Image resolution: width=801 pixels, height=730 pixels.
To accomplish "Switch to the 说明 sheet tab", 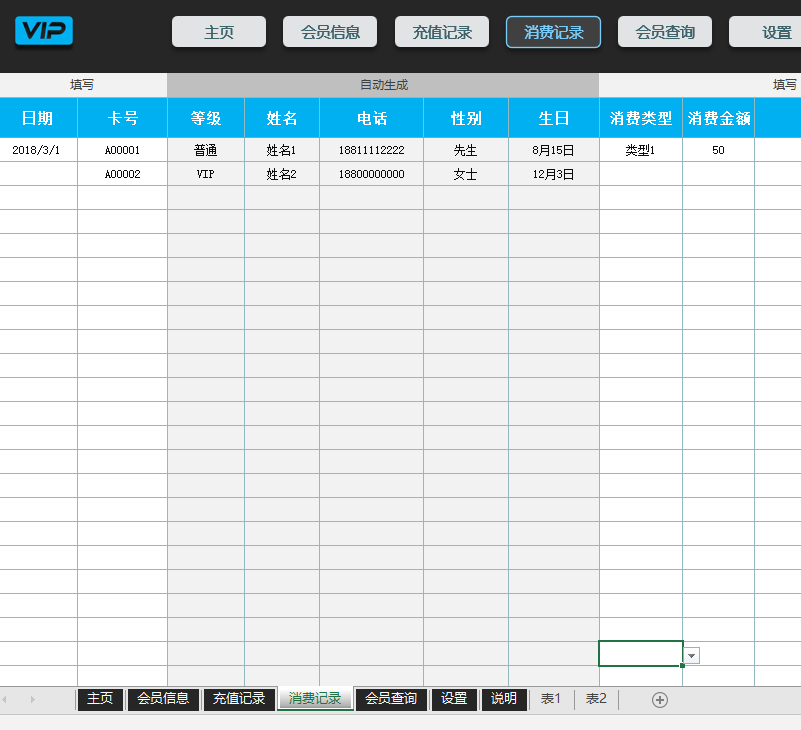I will [x=504, y=699].
